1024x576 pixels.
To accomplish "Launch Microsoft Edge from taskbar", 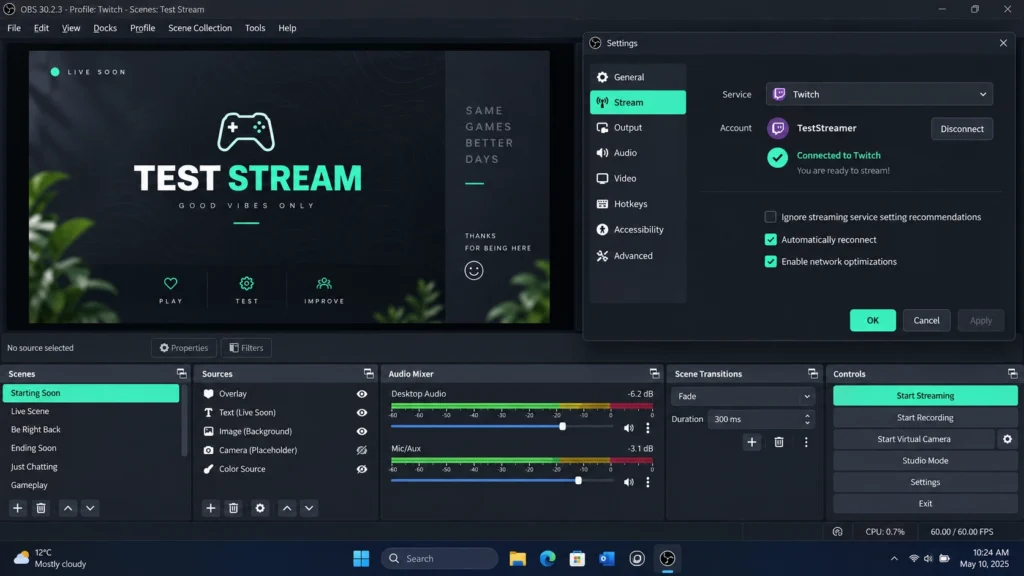I will click(x=547, y=558).
